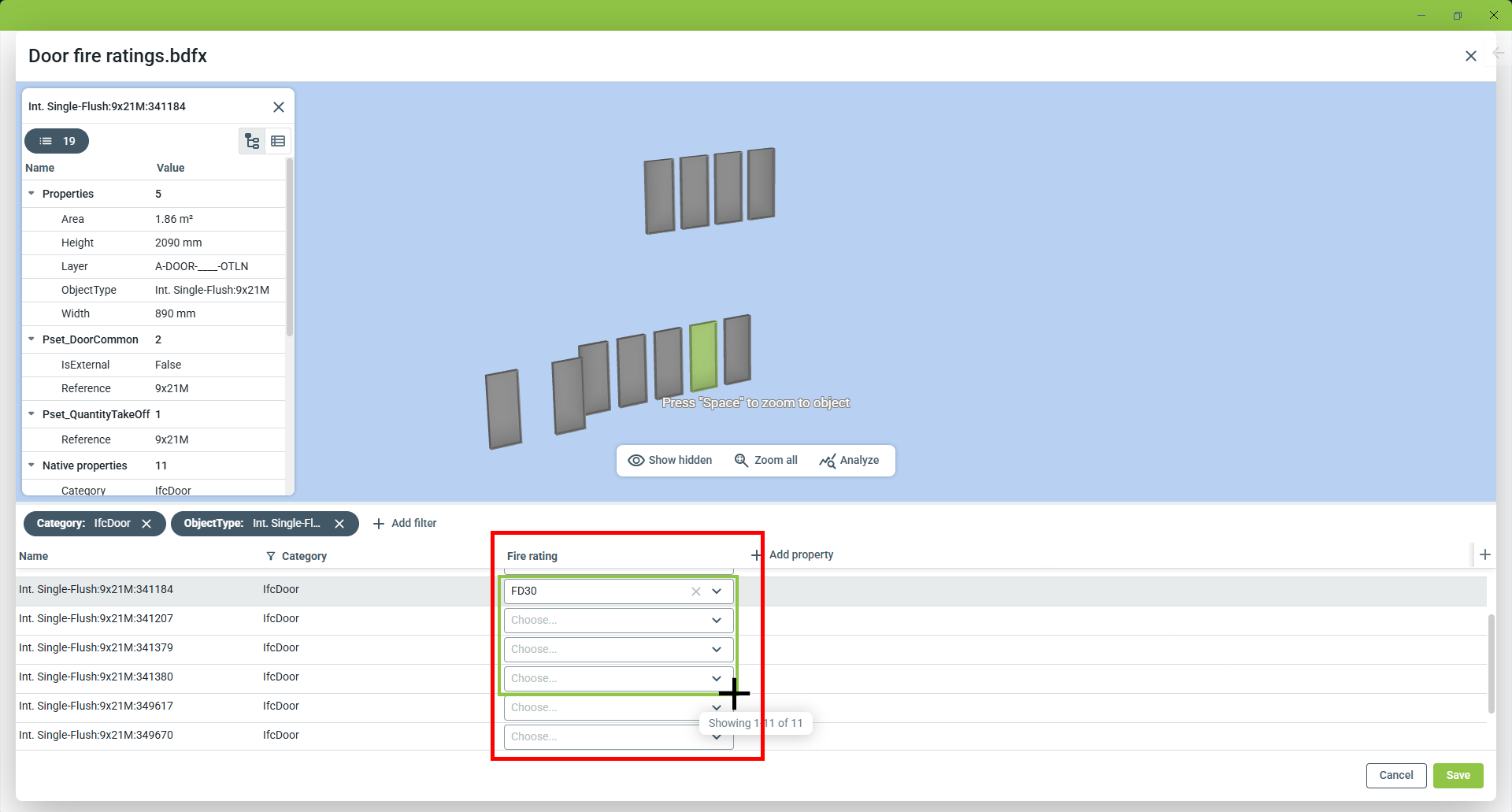The width and height of the screenshot is (1512, 812).
Task: Collapse the Native properties group
Action: pyautogui.click(x=31, y=465)
